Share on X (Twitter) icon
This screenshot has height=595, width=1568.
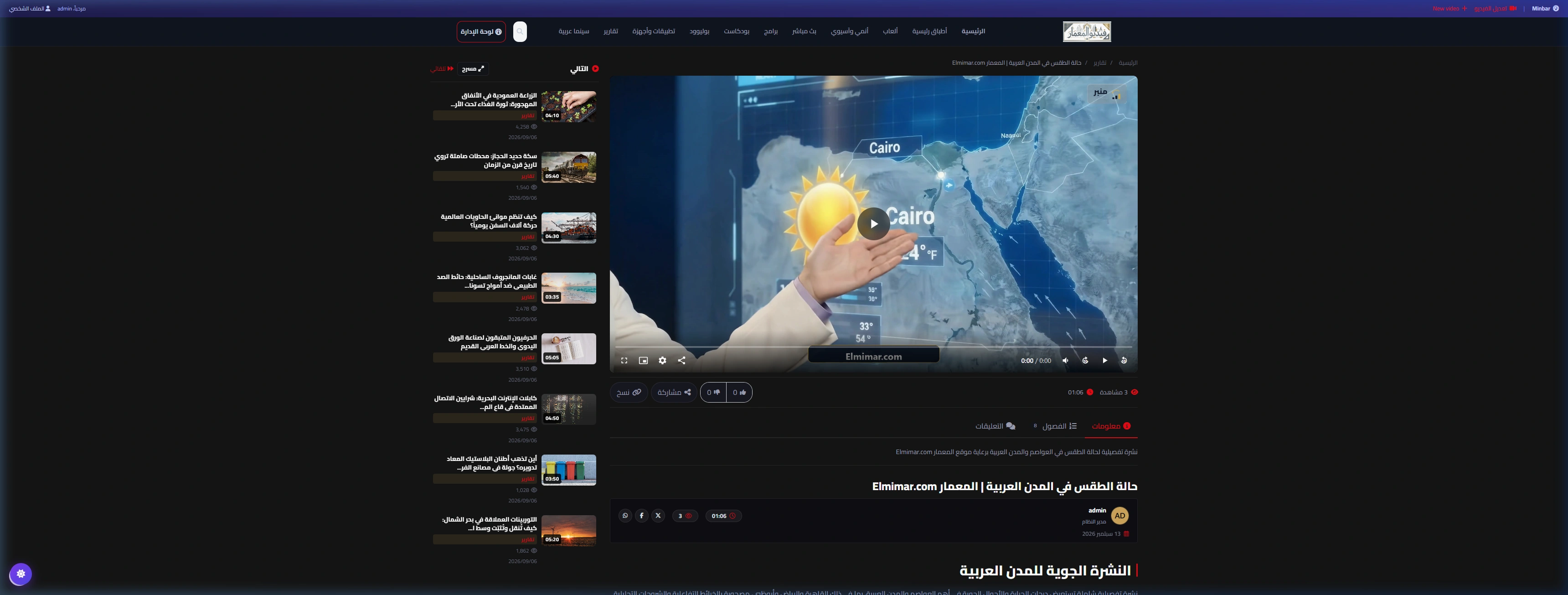[658, 516]
